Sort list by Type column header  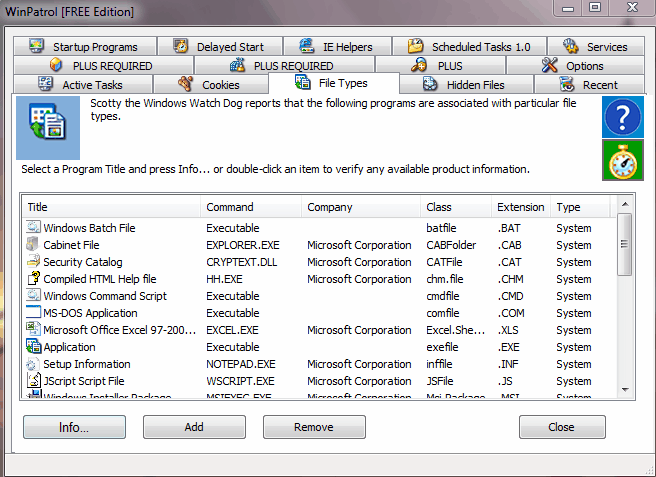tap(580, 207)
